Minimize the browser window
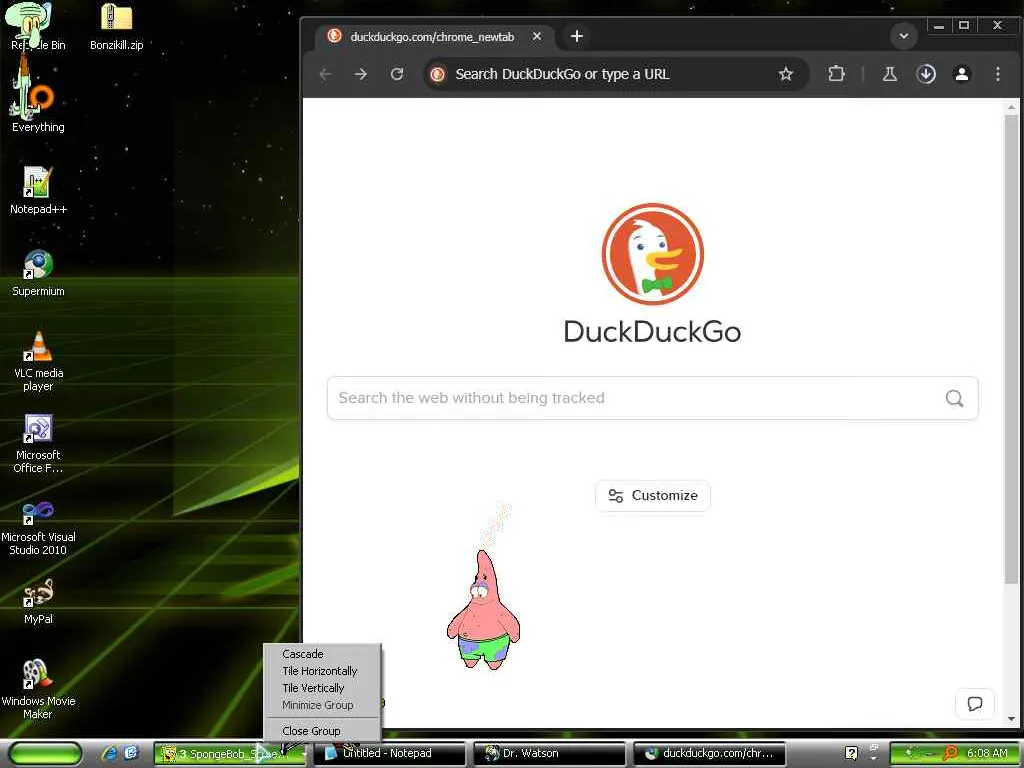The height and width of the screenshot is (768, 1024). (939, 25)
